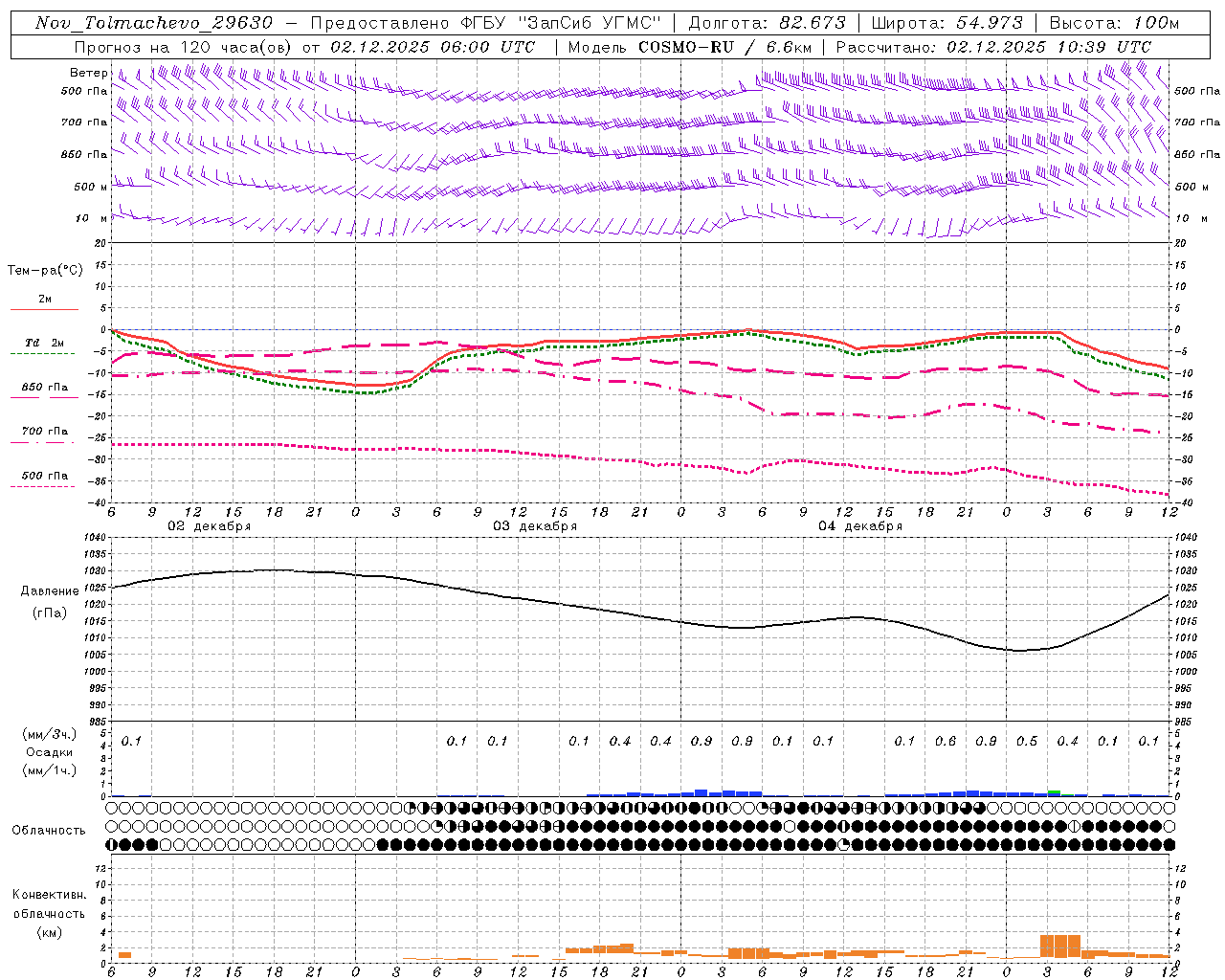
Task: Click the "04 декабря" date label
Action: tap(860, 526)
